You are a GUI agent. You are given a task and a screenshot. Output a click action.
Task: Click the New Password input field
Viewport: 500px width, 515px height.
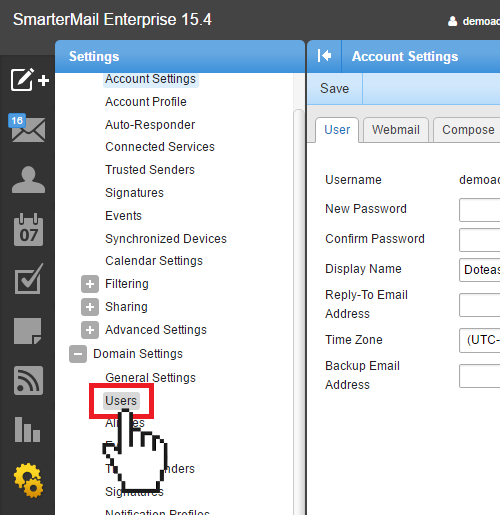click(479, 210)
